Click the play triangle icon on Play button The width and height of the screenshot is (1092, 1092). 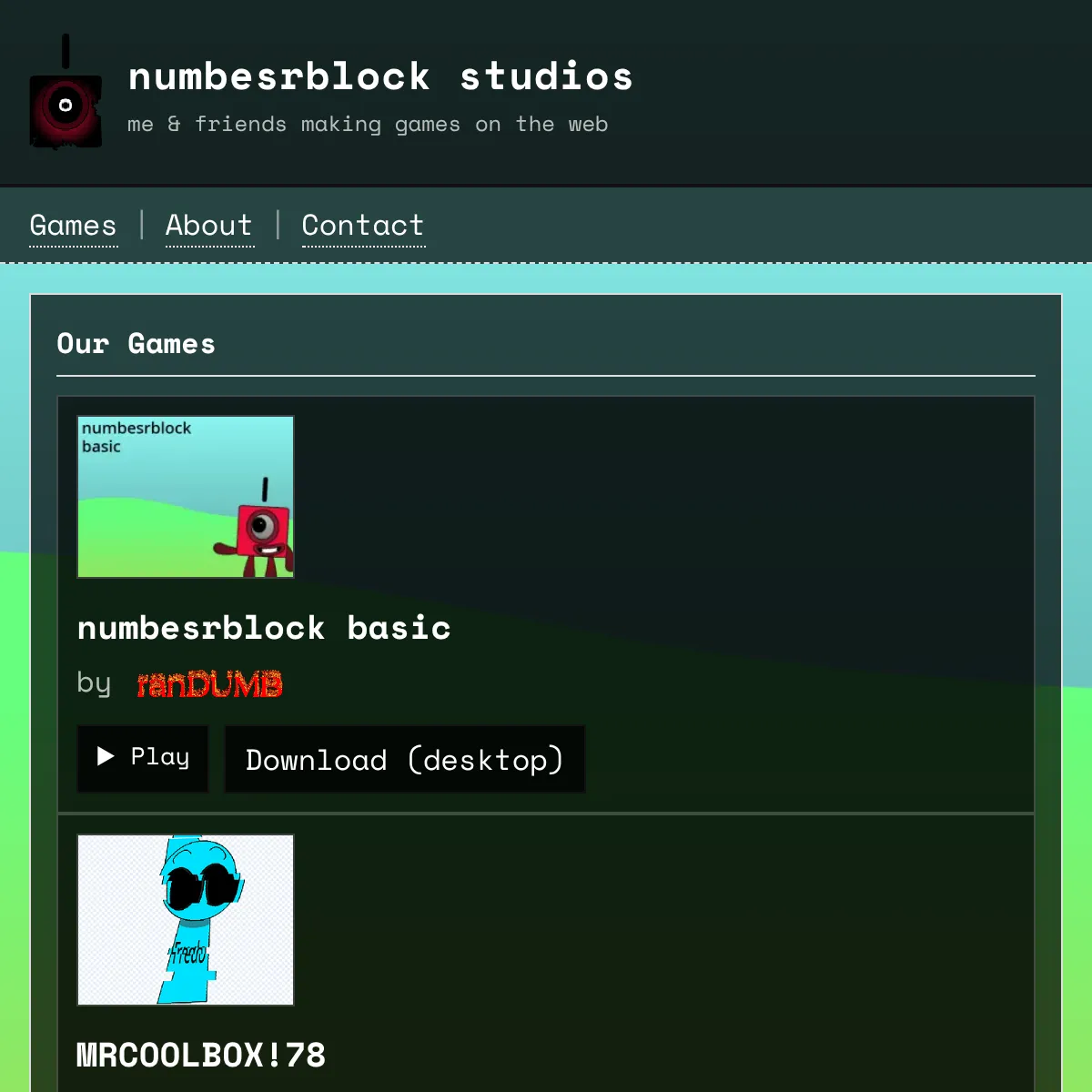103,757
